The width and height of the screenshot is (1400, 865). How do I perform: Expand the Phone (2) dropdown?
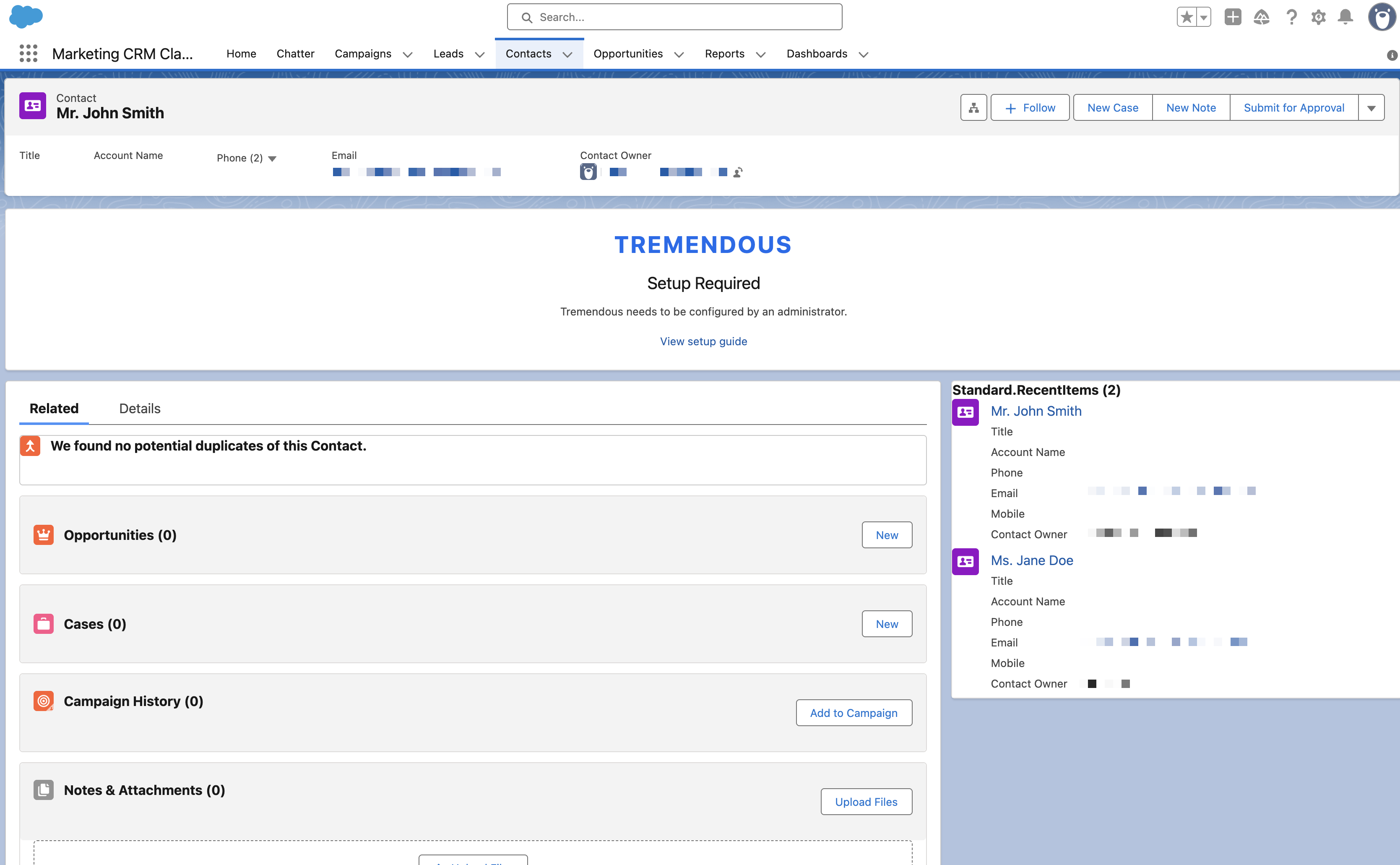(272, 159)
